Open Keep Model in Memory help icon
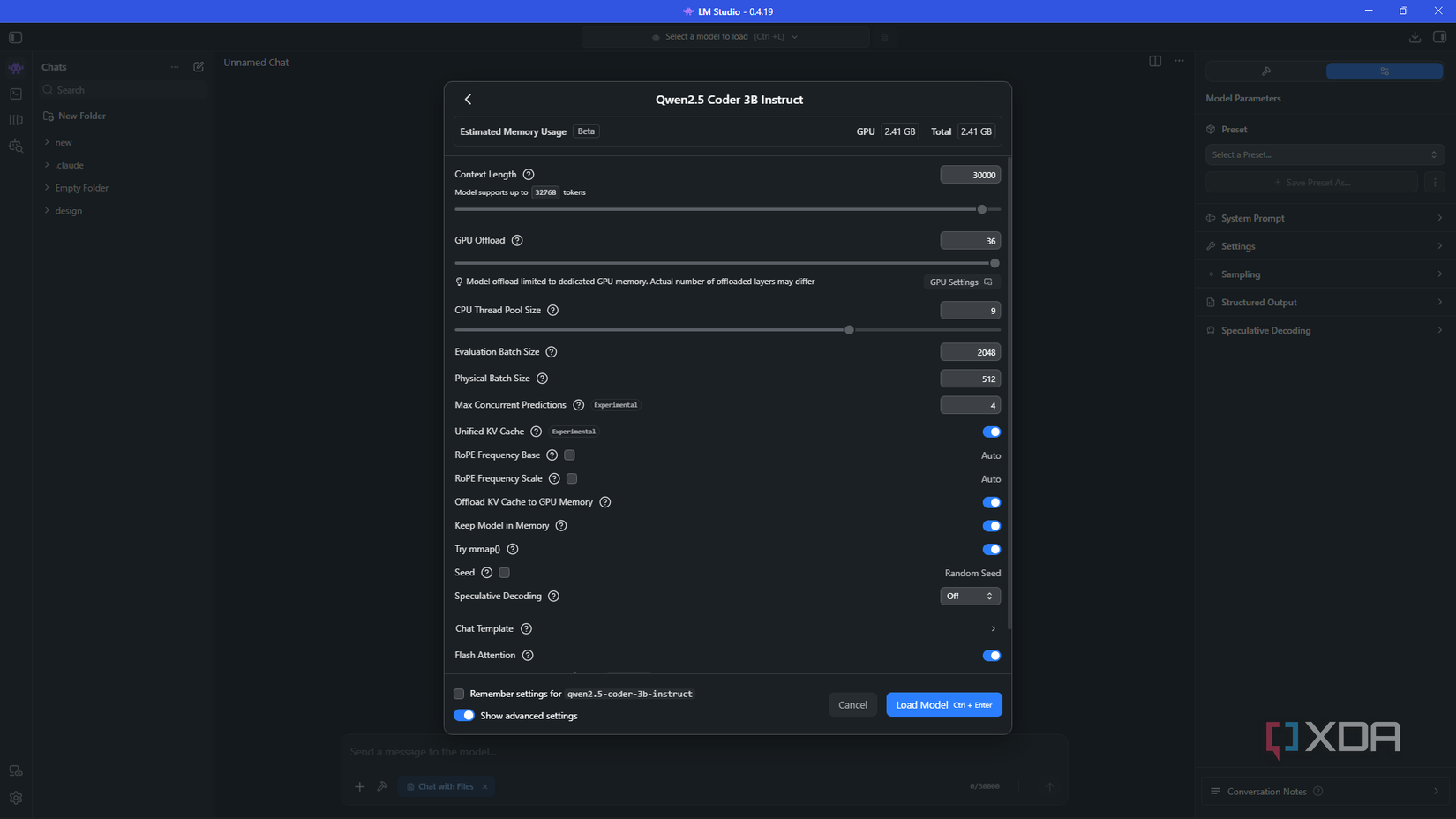 (560, 526)
